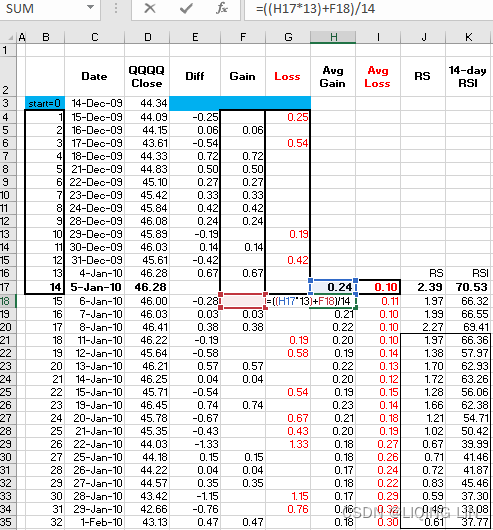Click close price '43.42'
The height and width of the screenshot is (530, 493).
(x=147, y=496)
